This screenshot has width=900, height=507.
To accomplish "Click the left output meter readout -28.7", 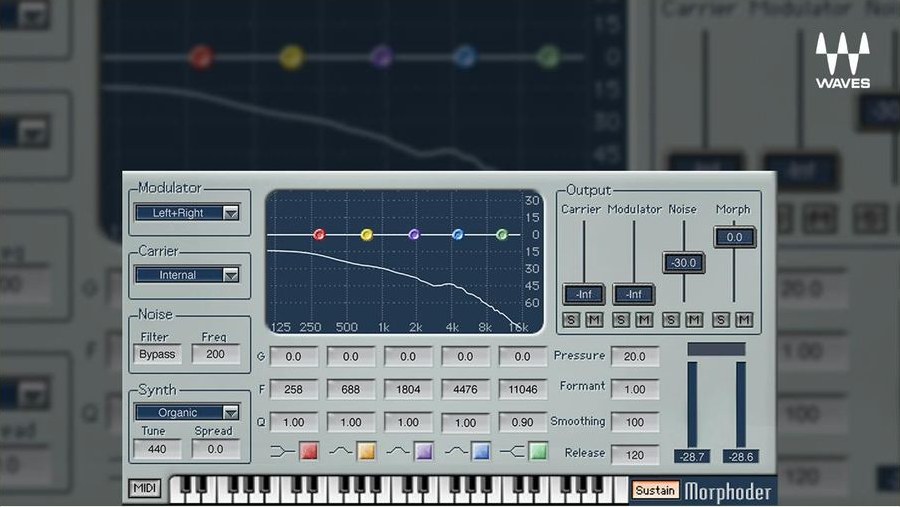I will point(692,457).
